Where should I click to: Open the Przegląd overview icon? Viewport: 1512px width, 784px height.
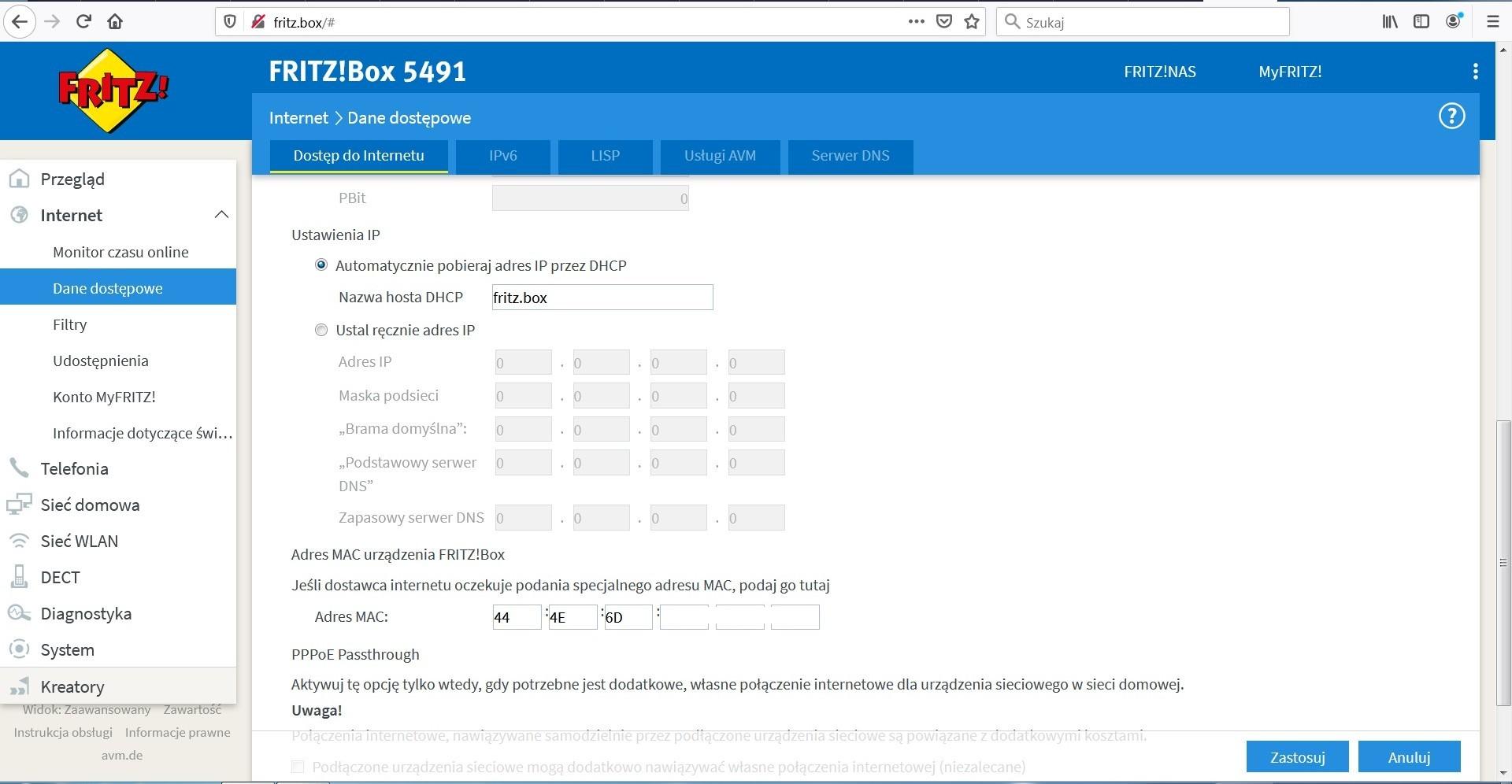coord(19,179)
